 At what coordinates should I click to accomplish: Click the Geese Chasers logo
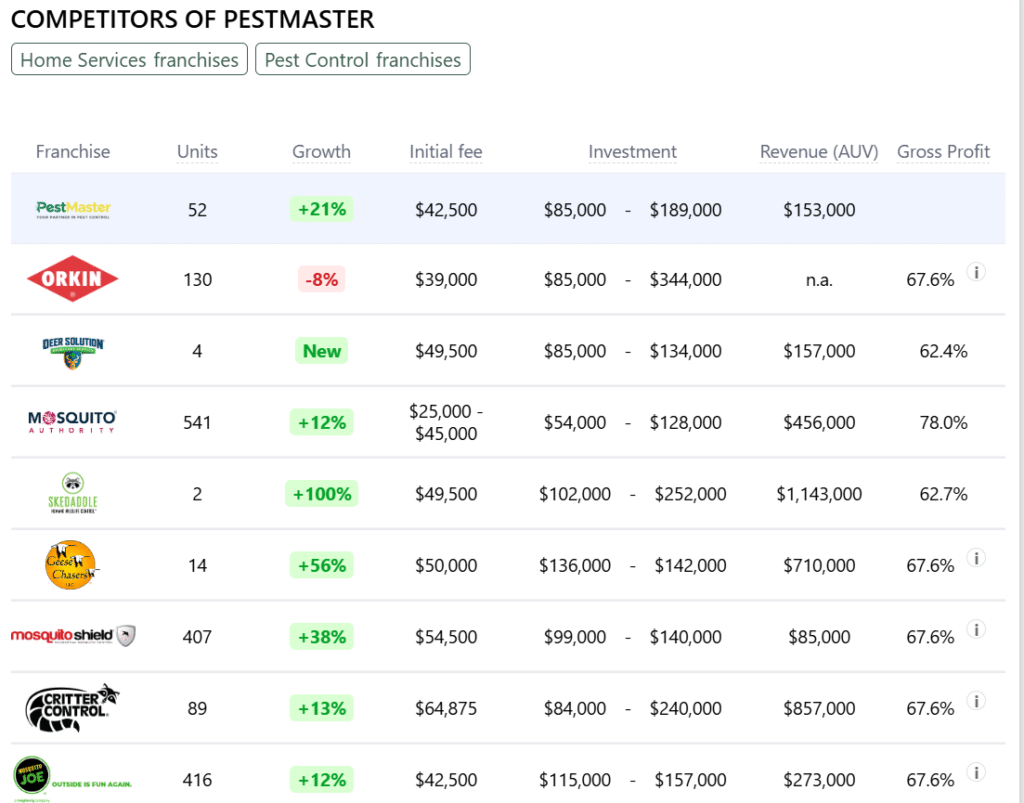[72, 565]
